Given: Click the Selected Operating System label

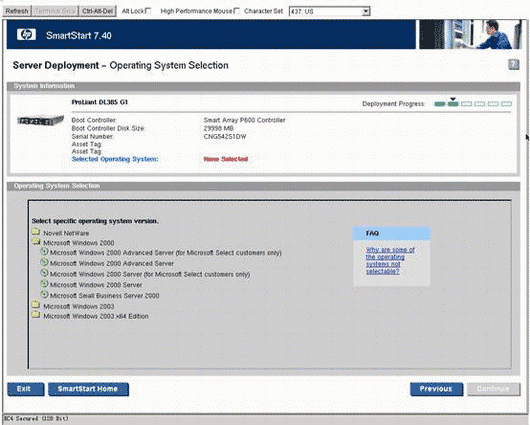Looking at the screenshot, I should pyautogui.click(x=115, y=159).
